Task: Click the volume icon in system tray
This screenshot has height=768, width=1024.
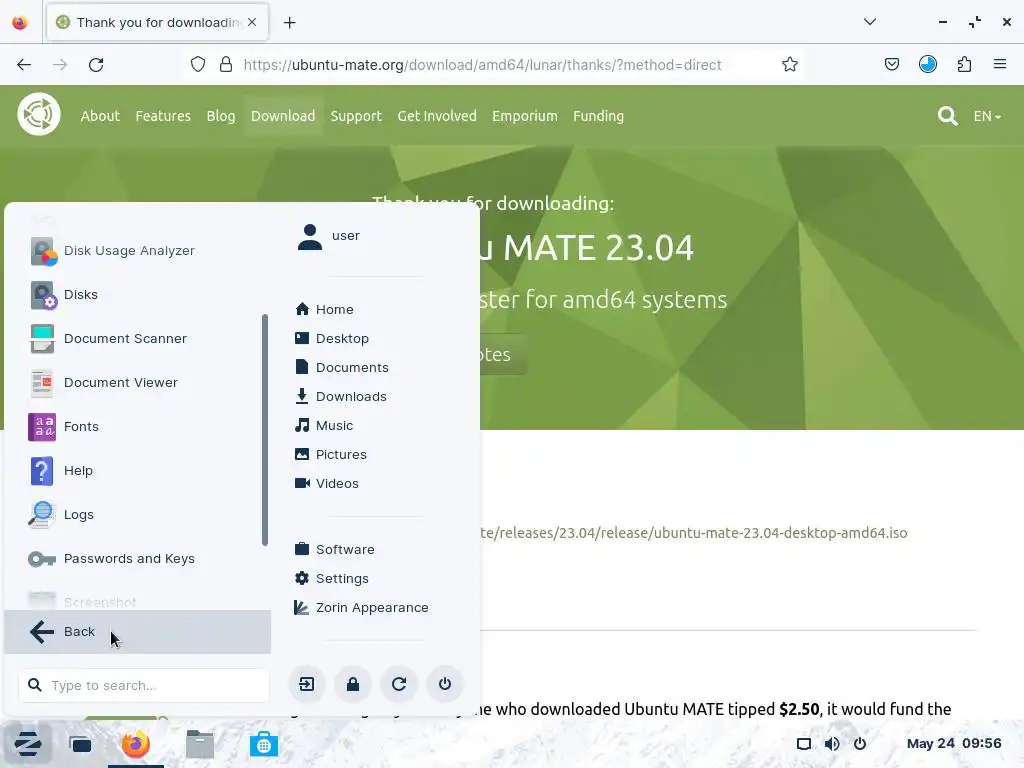Action: 832,744
